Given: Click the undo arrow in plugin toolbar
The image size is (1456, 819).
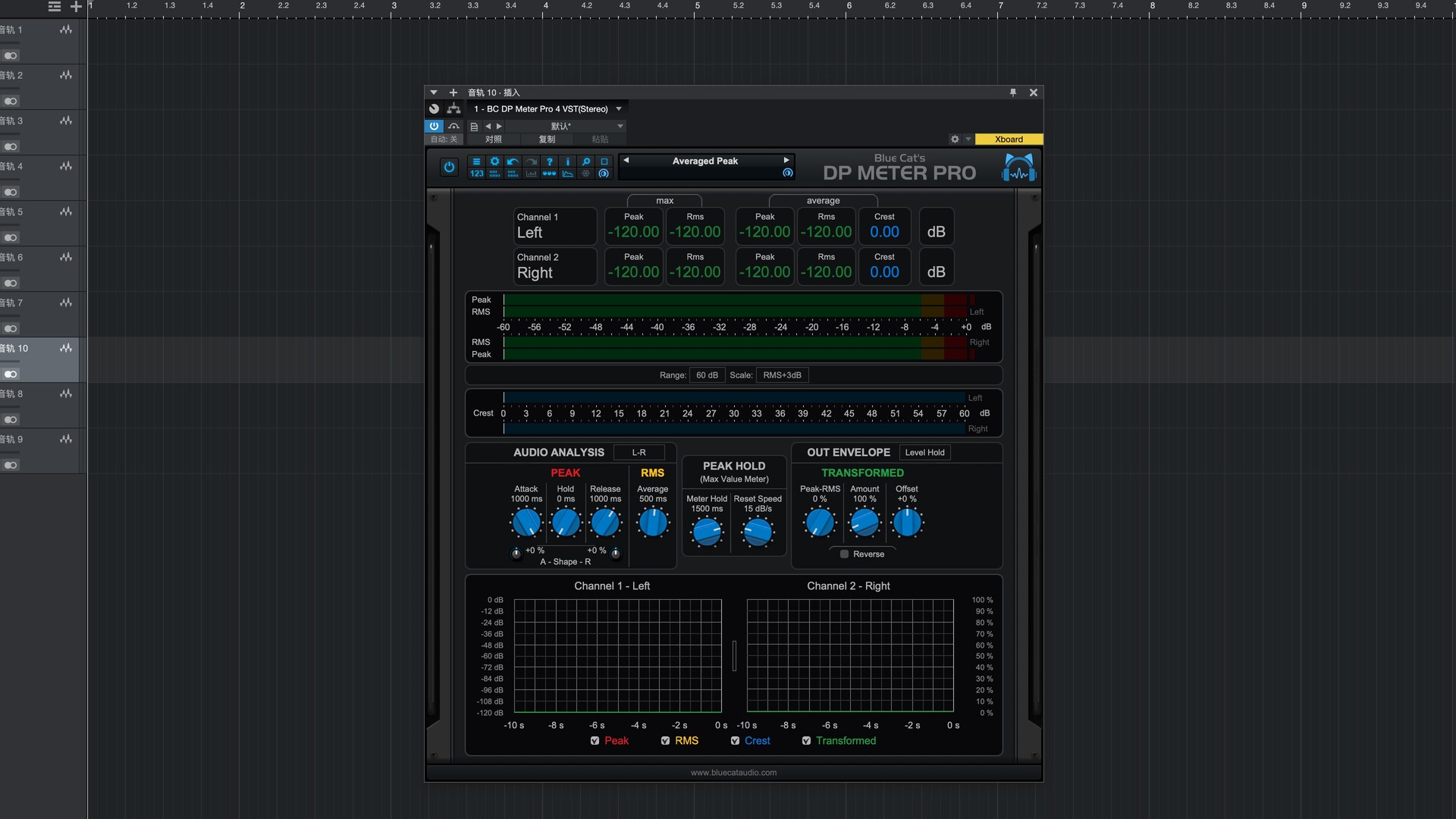Looking at the screenshot, I should pos(513,162).
